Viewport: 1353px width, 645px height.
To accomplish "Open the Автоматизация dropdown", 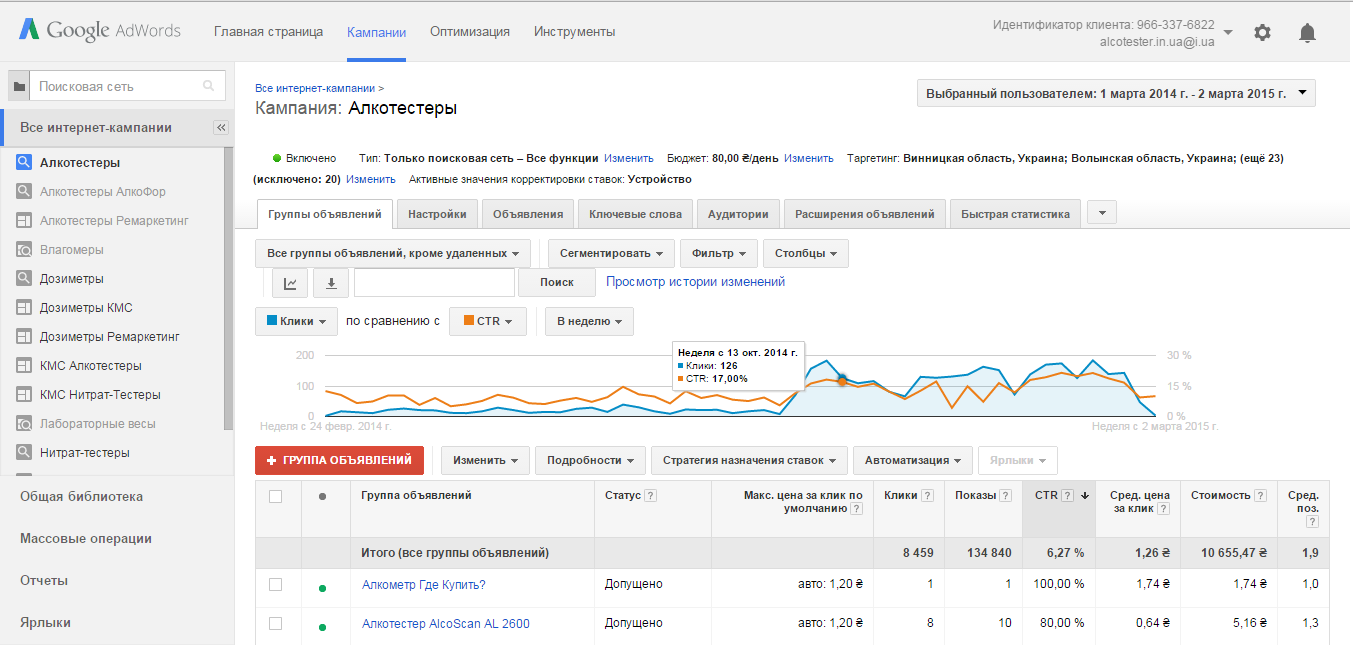I will click(x=913, y=460).
